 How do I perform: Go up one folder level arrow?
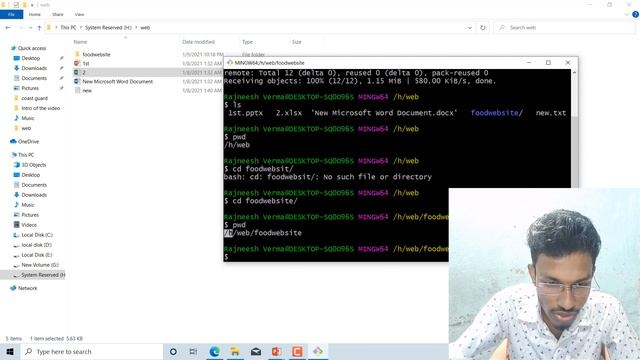39,28
